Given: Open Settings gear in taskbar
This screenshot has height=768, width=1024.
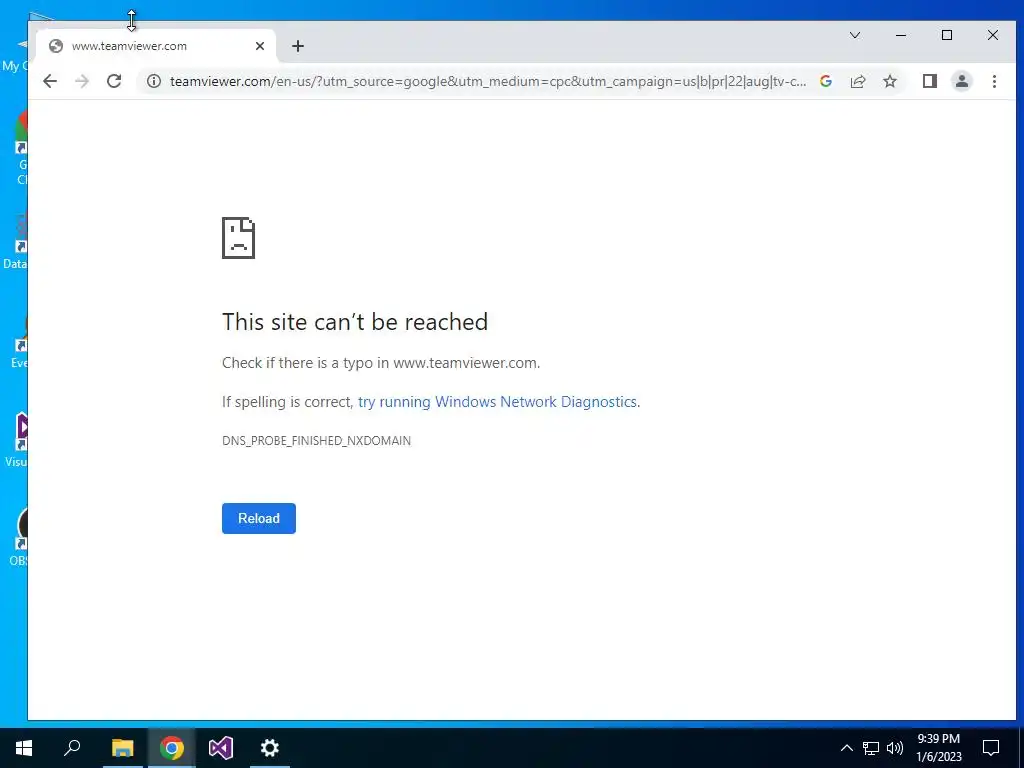Looking at the screenshot, I should click(x=270, y=748).
